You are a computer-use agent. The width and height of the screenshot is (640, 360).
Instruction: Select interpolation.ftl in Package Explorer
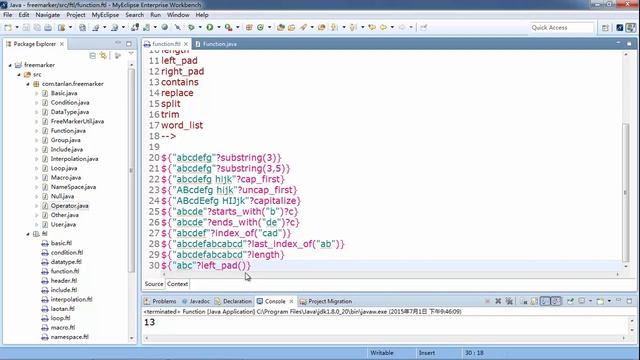[71, 299]
